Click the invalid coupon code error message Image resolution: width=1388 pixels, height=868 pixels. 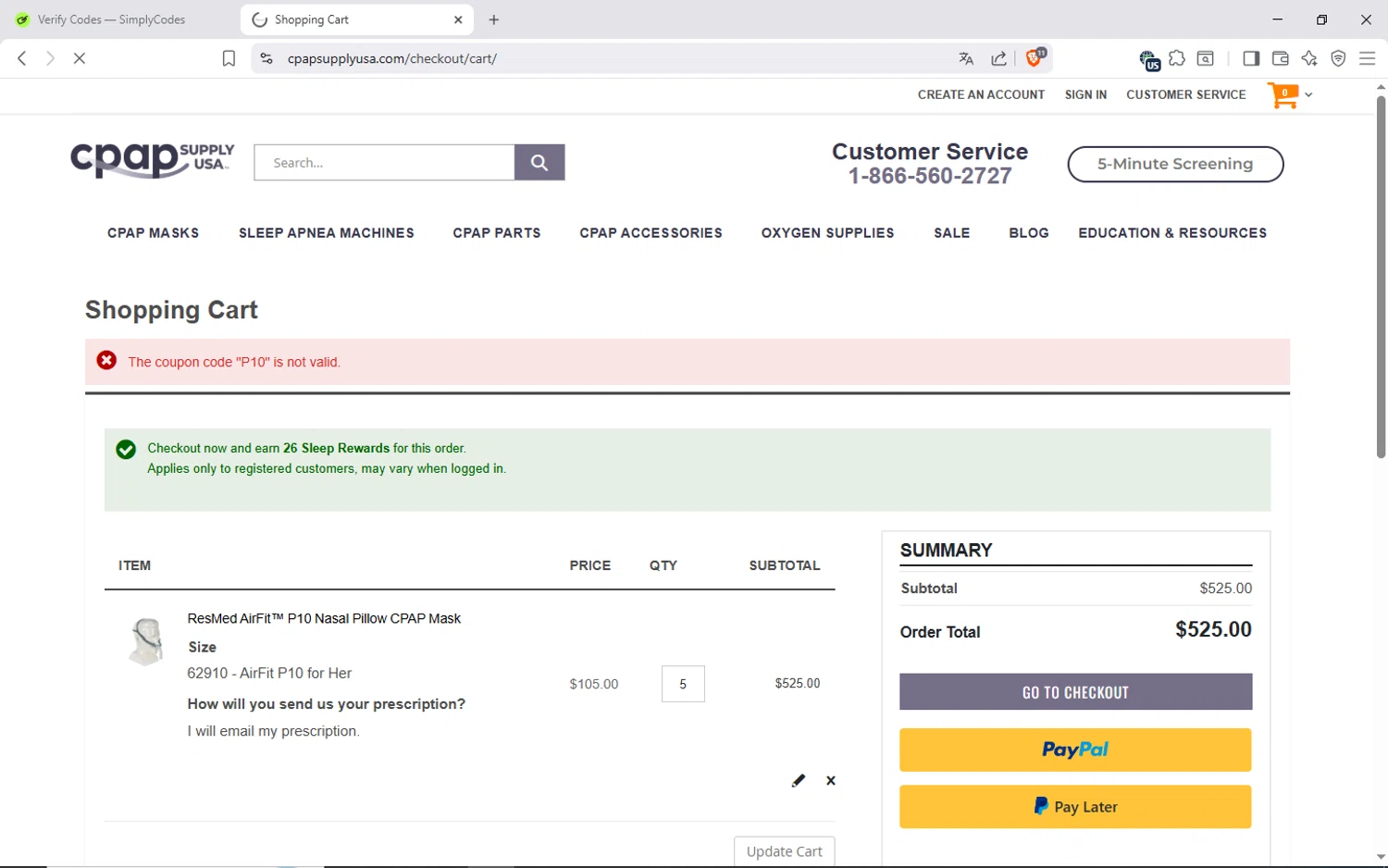234,362
